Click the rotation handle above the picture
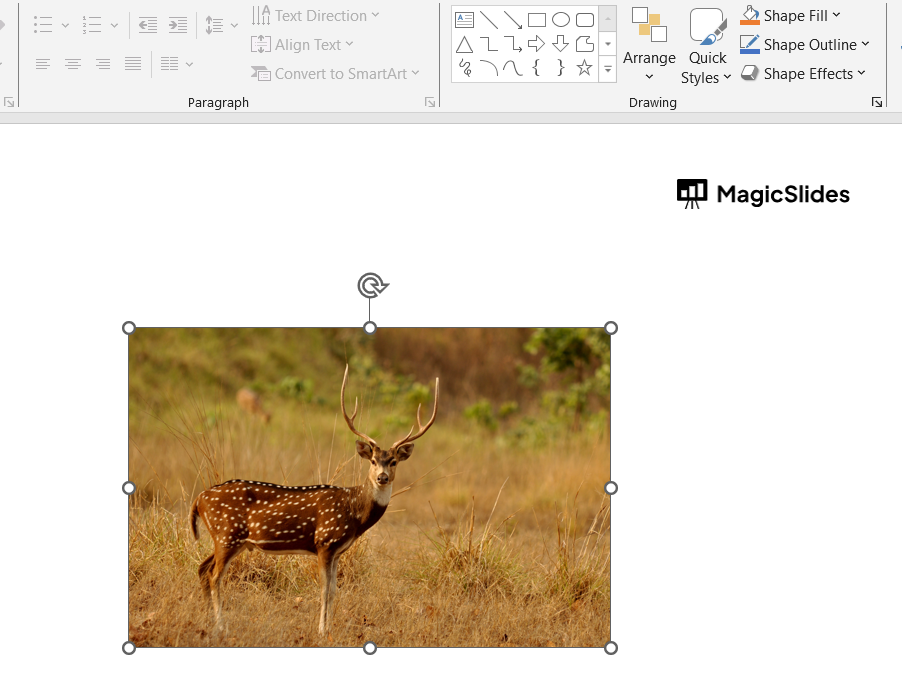Viewport: 902px width, 699px height. point(371,286)
